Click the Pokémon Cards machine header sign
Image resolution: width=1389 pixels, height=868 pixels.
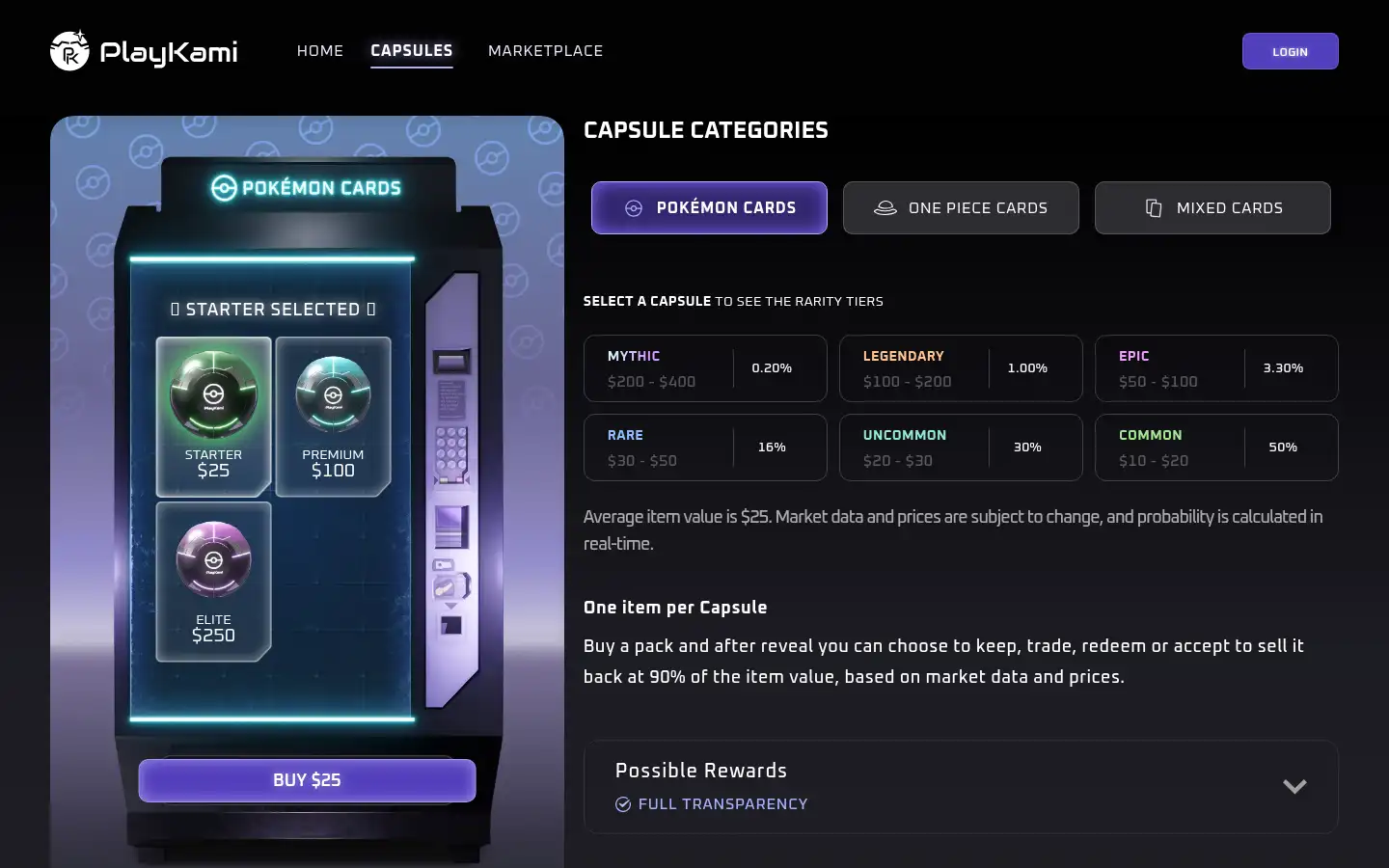pos(307,188)
